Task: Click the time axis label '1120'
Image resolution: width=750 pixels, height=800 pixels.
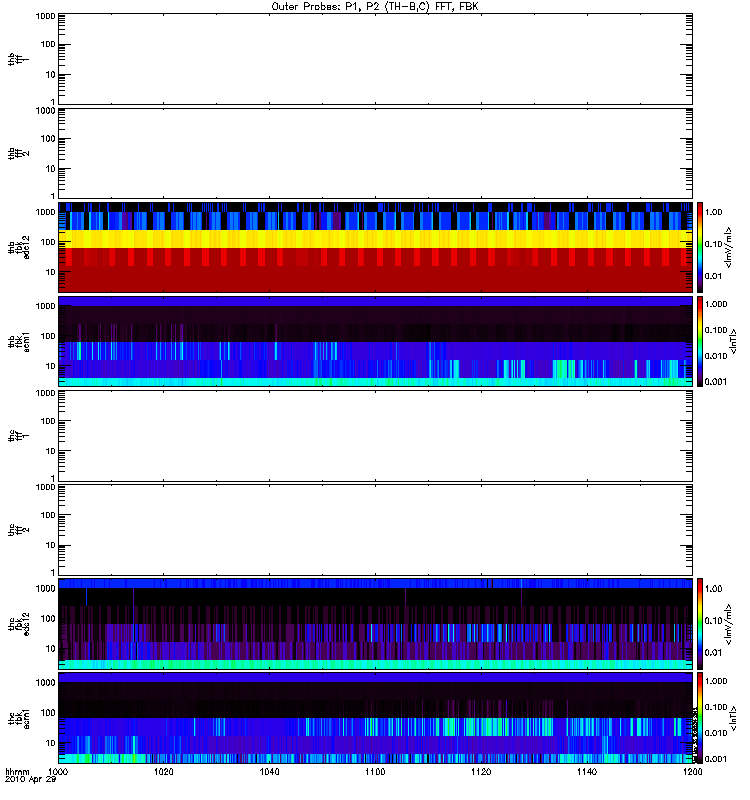Action: [x=481, y=772]
